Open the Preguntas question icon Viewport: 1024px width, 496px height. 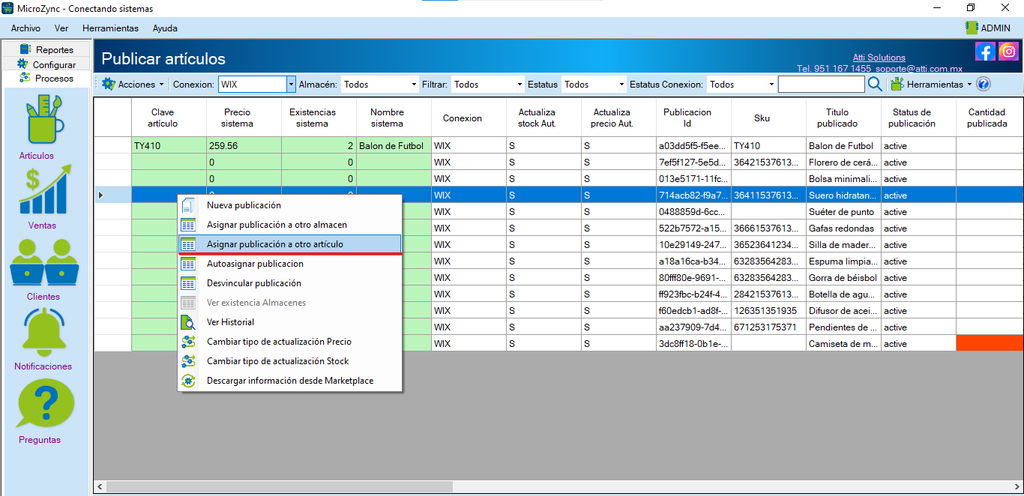tap(45, 403)
